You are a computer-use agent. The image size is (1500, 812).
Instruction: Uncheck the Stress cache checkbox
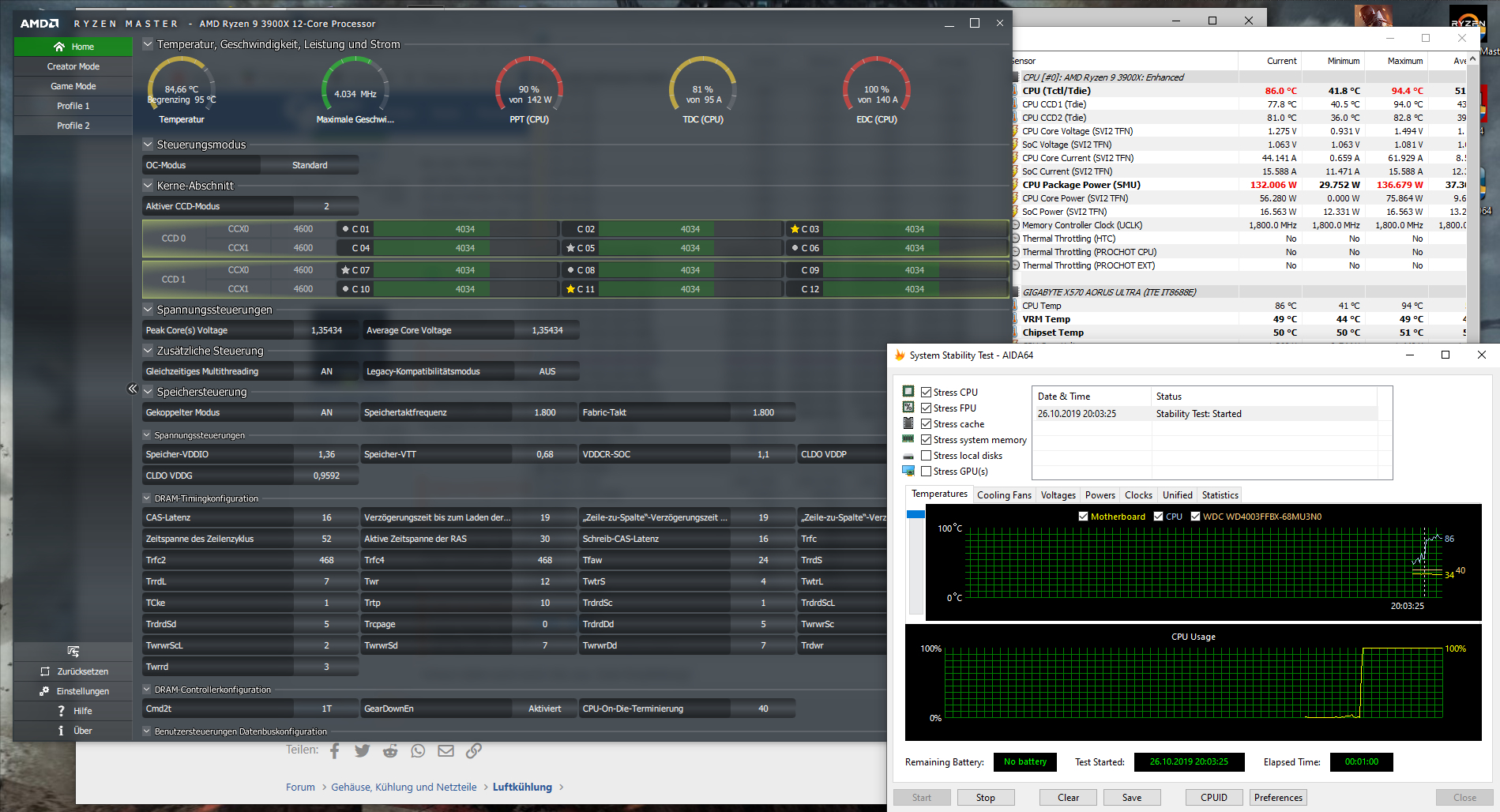[927, 423]
